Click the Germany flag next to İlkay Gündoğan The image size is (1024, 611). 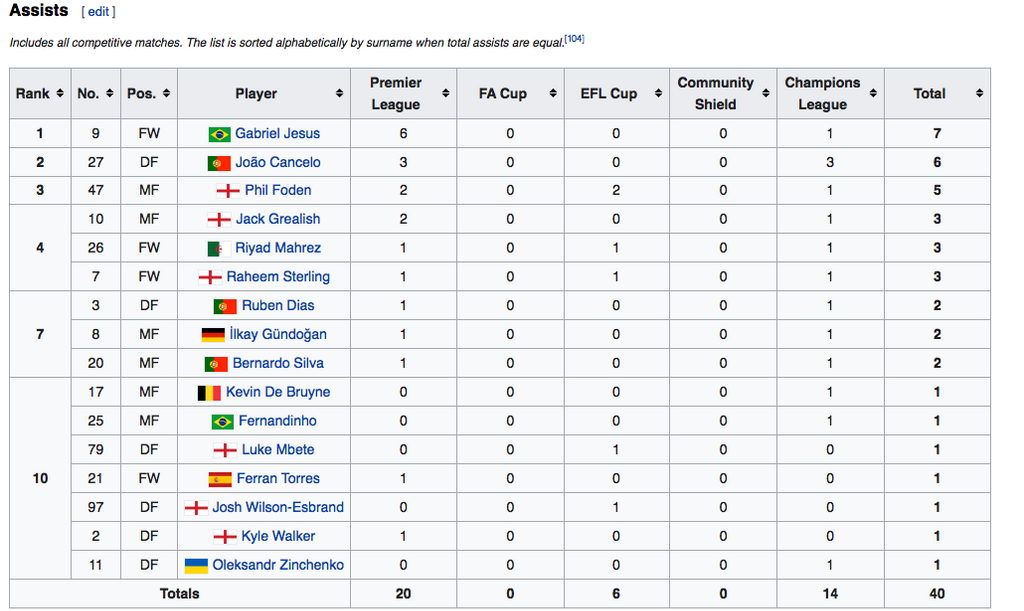point(213,335)
